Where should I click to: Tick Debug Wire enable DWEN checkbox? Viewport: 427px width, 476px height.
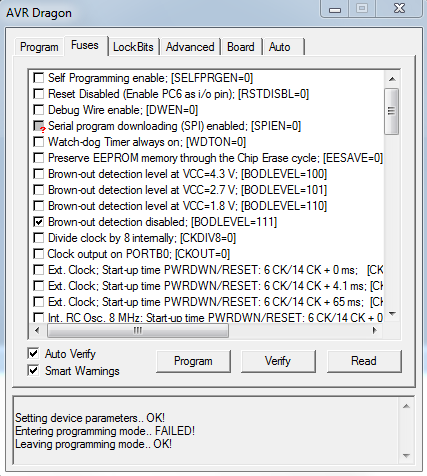point(39,110)
